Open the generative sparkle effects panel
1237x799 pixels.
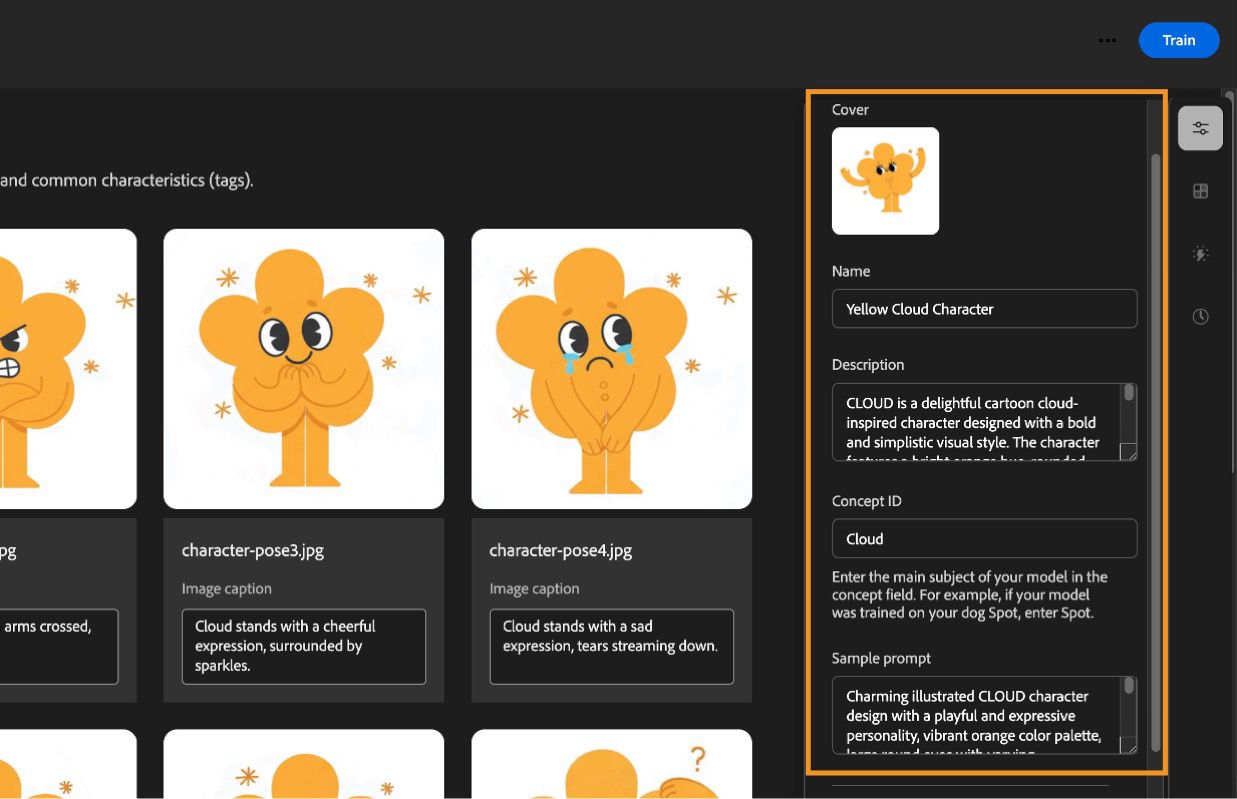point(1200,253)
